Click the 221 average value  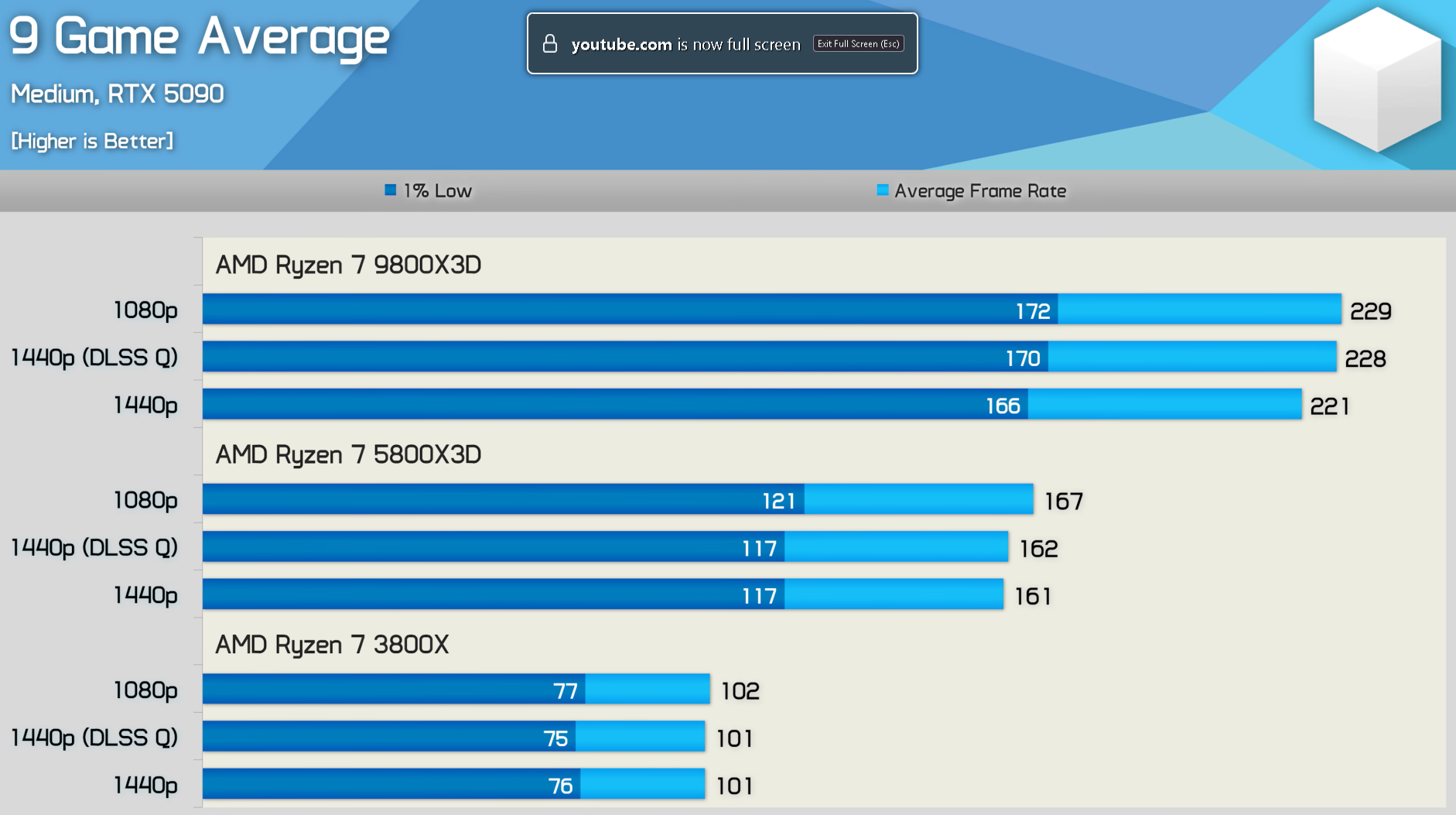pyautogui.click(x=1330, y=406)
